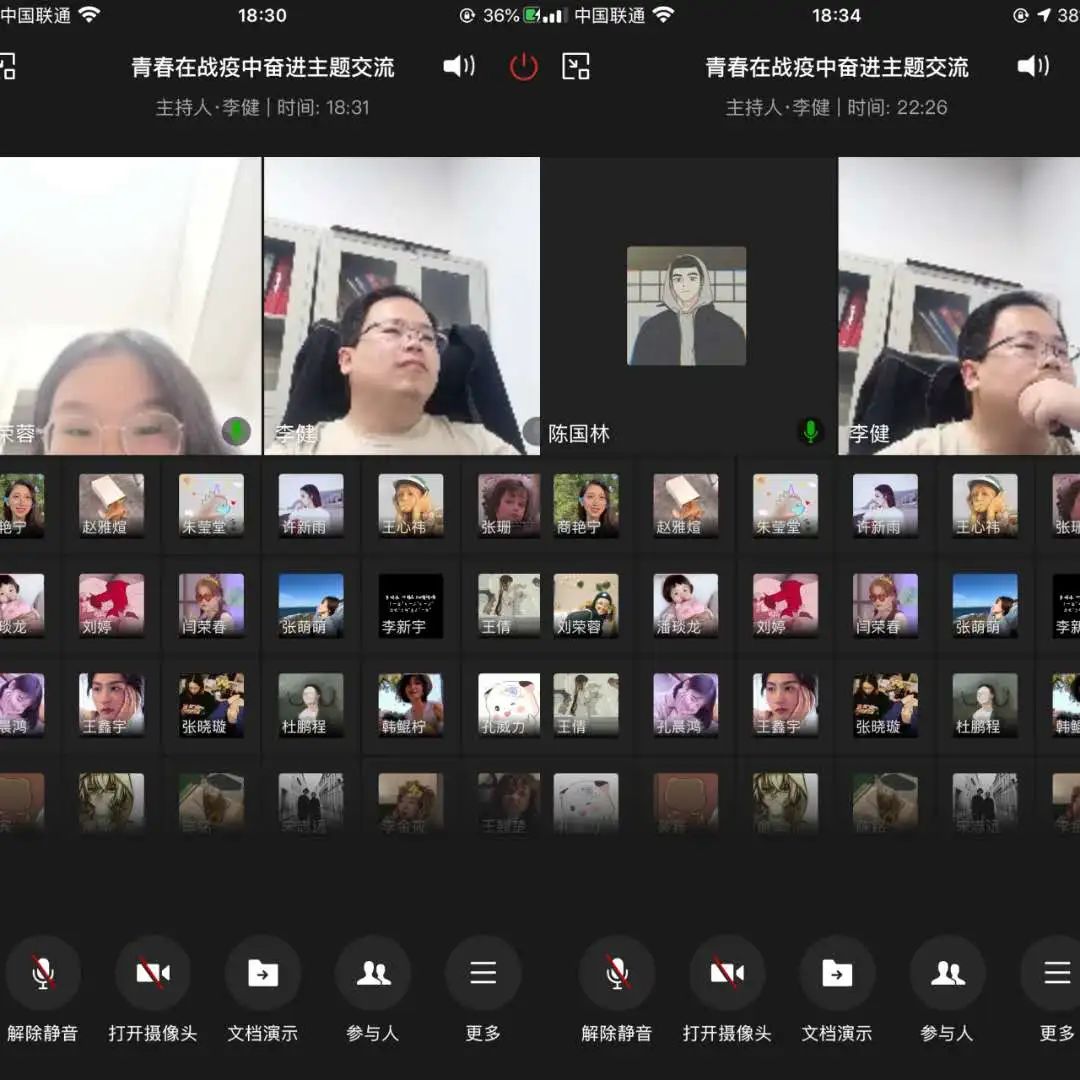1080x1080 pixels.
Task: Open 参与人 participants list in right screenshot
Action: coord(947,973)
